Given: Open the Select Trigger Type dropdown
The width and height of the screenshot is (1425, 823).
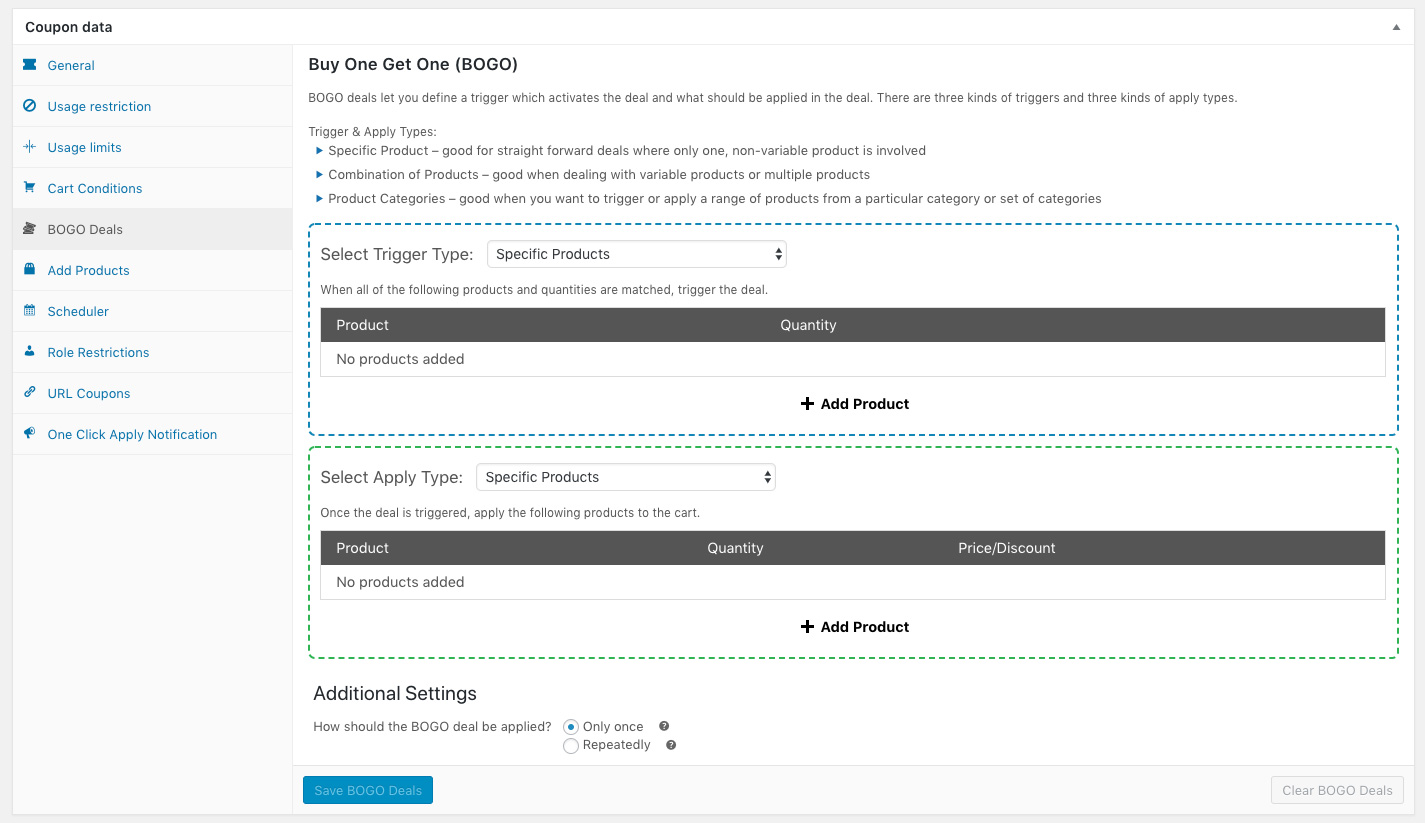Looking at the screenshot, I should pos(637,254).
